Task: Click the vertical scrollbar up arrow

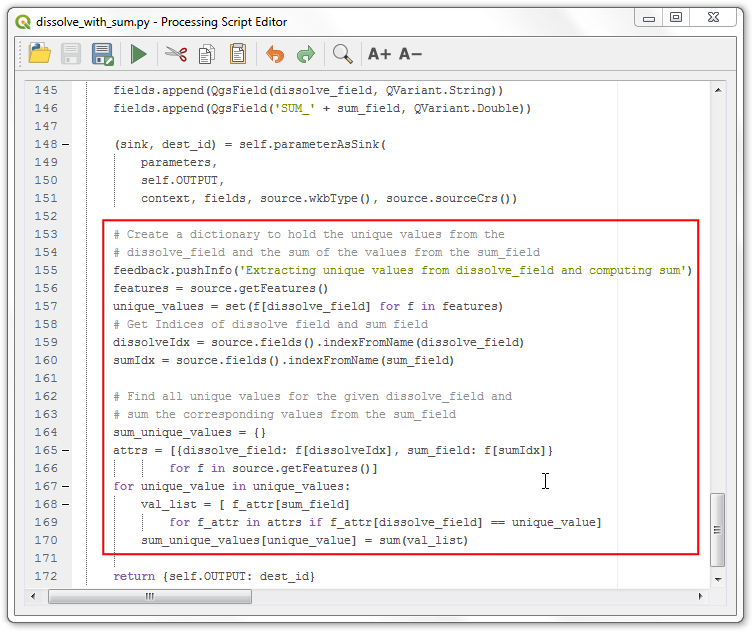Action: [718, 89]
